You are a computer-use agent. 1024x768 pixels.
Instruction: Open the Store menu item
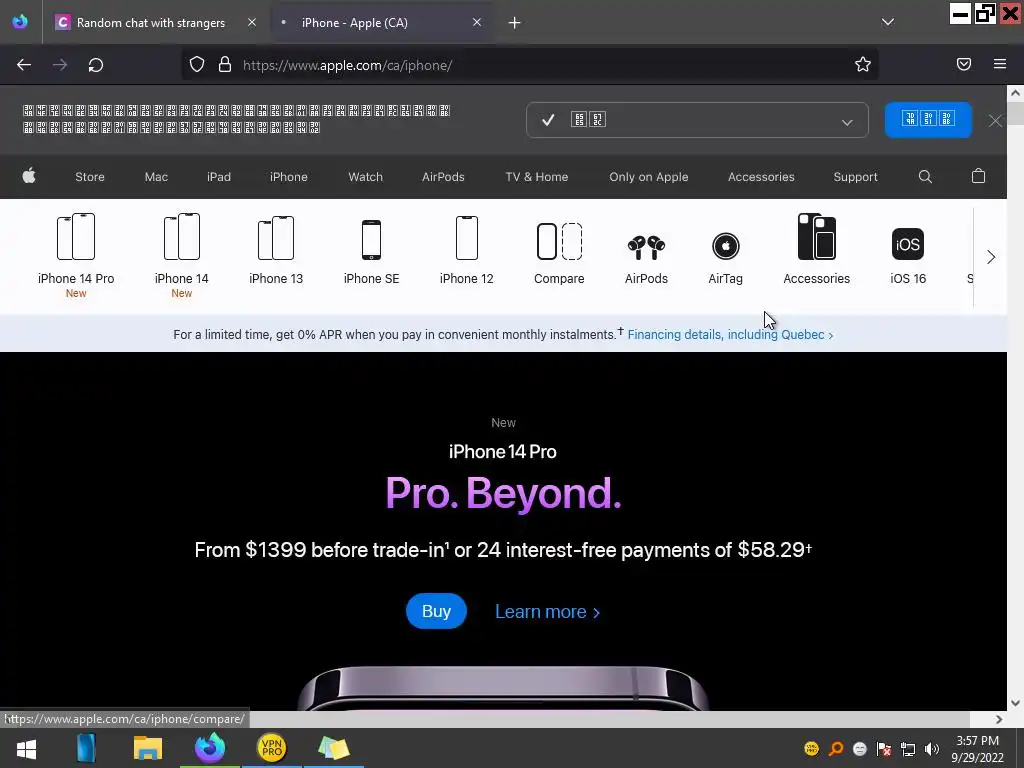pyautogui.click(x=89, y=177)
